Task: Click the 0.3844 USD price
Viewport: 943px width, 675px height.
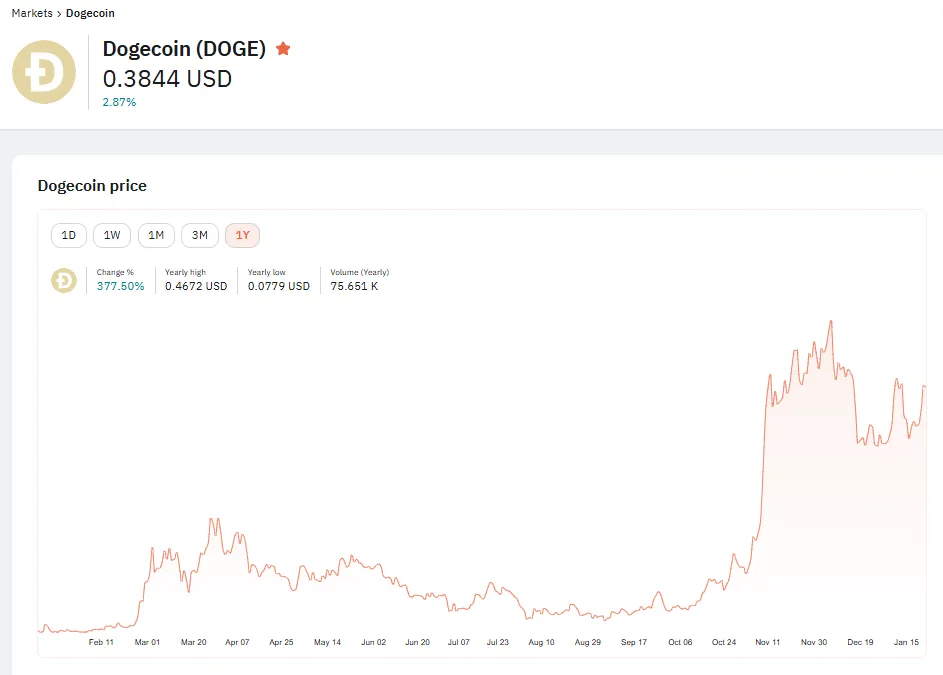Action: pyautogui.click(x=167, y=79)
